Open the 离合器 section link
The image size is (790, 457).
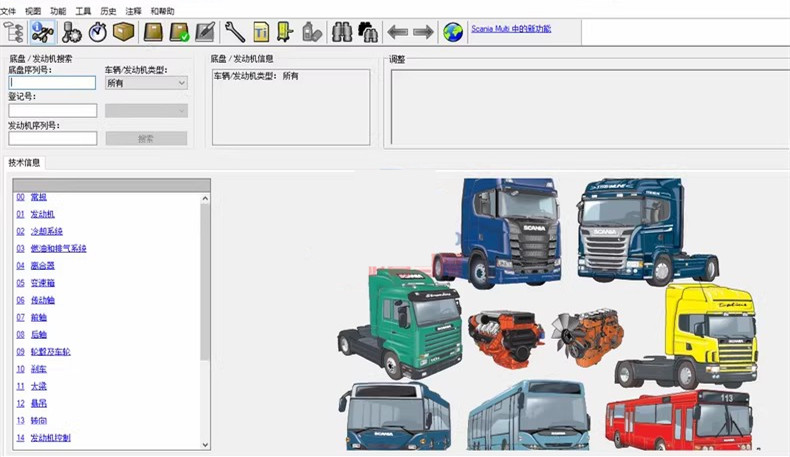42,266
